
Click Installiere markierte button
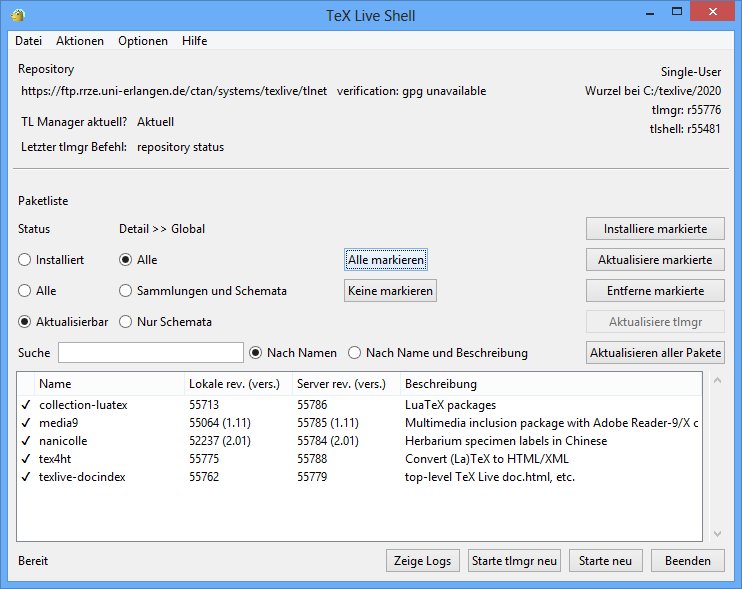coord(655,229)
